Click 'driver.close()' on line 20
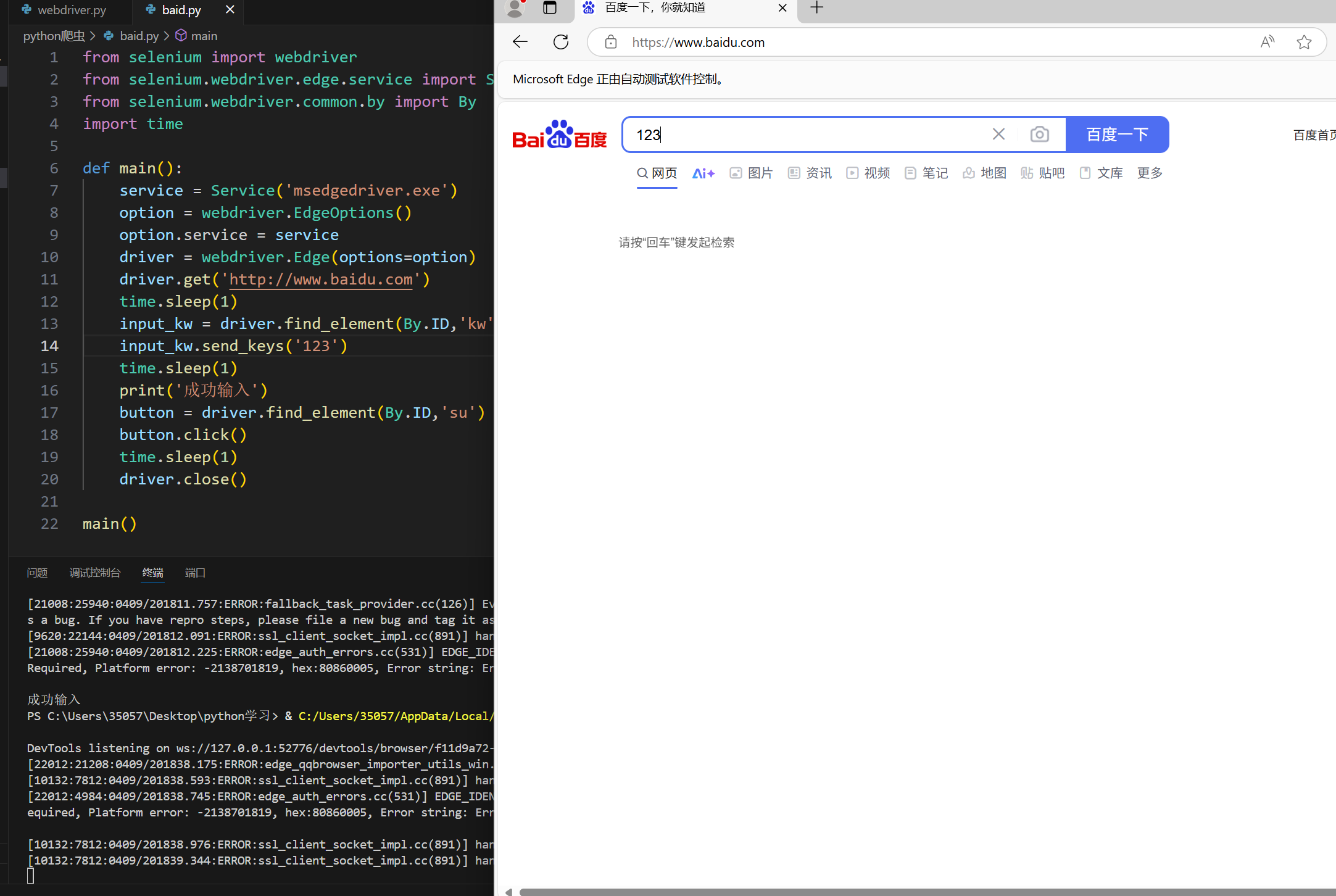 click(183, 479)
